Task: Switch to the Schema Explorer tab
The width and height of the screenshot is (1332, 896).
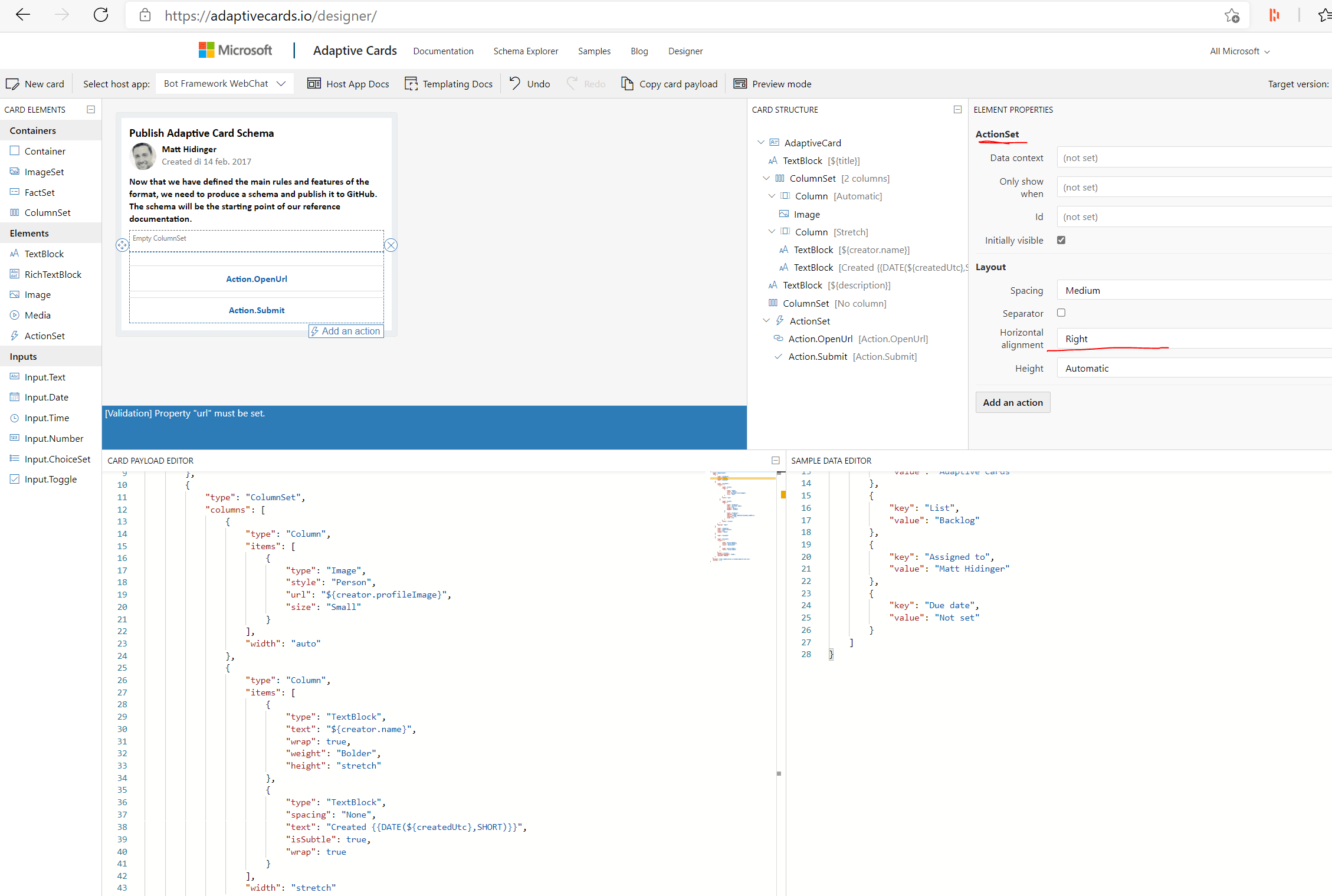Action: [526, 51]
